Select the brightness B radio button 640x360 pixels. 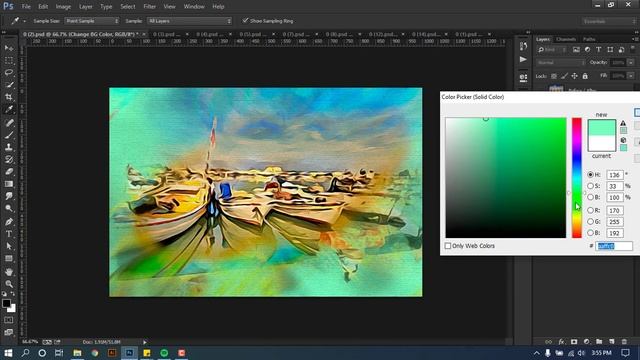(590, 197)
